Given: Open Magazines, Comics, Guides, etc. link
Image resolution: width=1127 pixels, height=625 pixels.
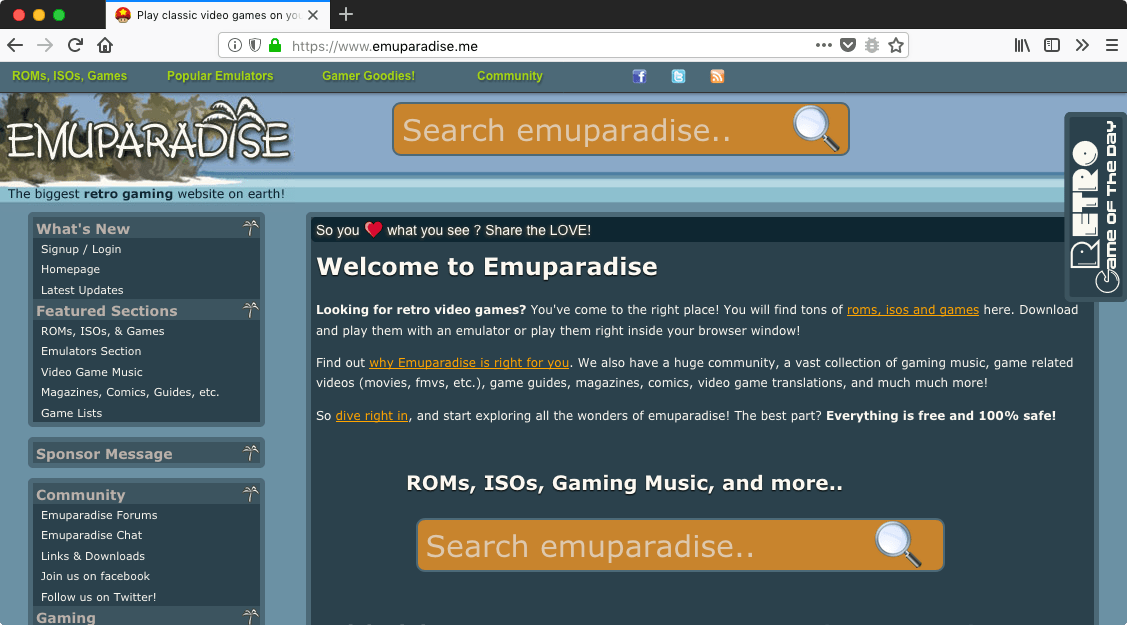Looking at the screenshot, I should pos(130,392).
